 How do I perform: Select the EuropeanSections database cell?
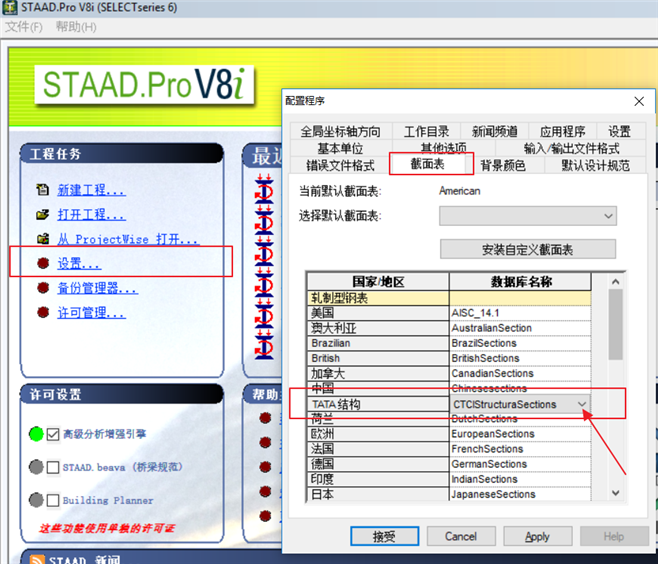[x=520, y=433]
